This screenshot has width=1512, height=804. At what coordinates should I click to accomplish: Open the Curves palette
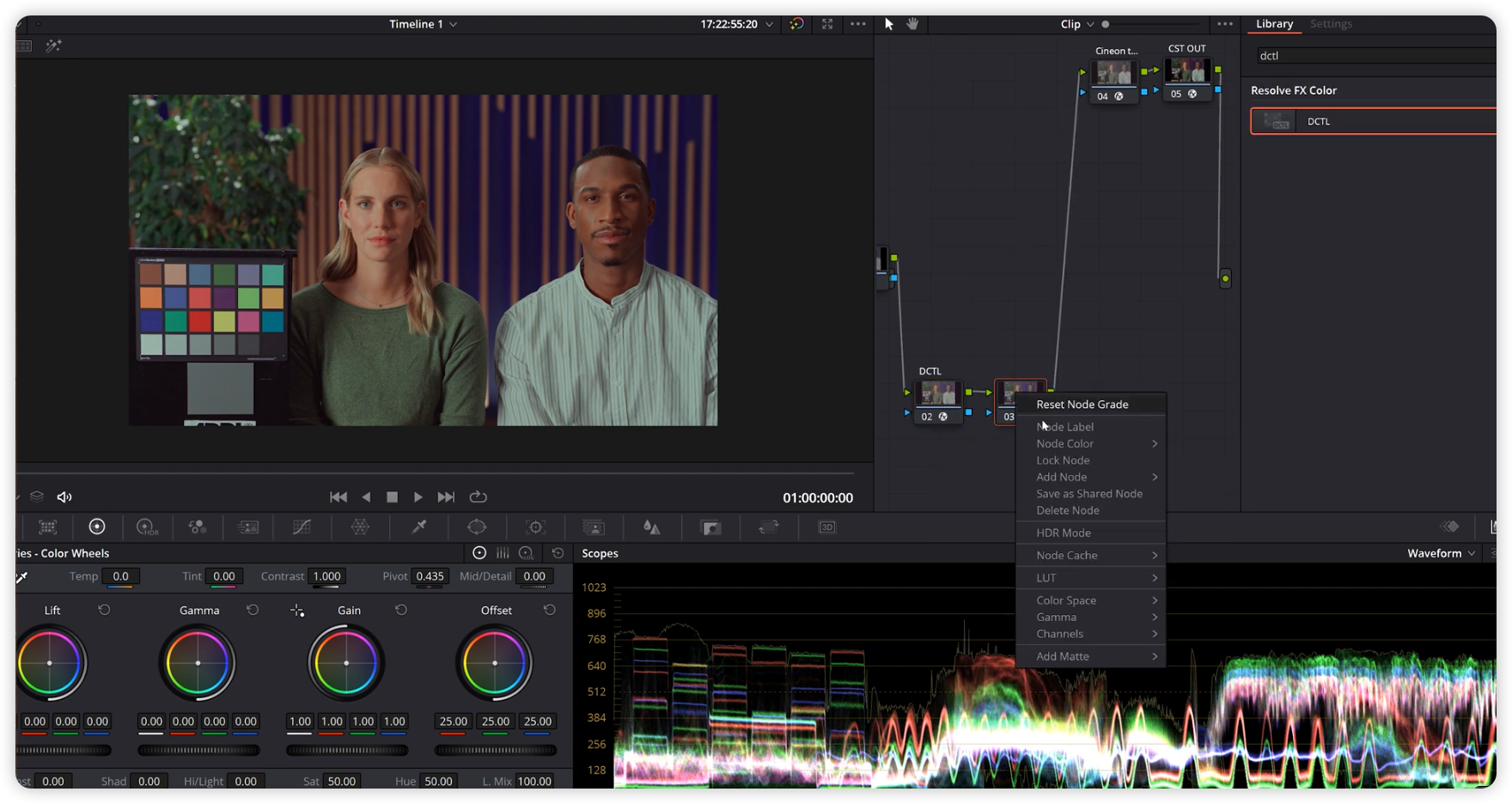pyautogui.click(x=302, y=527)
